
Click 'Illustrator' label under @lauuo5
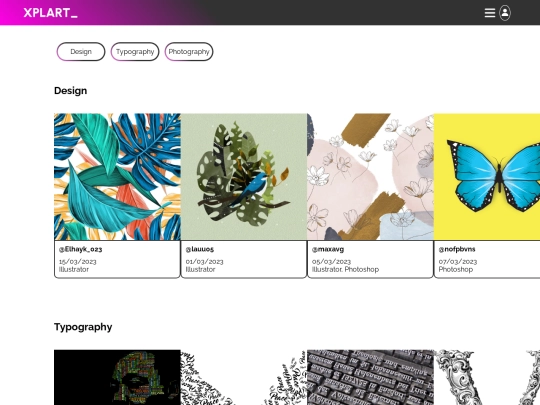(200, 269)
